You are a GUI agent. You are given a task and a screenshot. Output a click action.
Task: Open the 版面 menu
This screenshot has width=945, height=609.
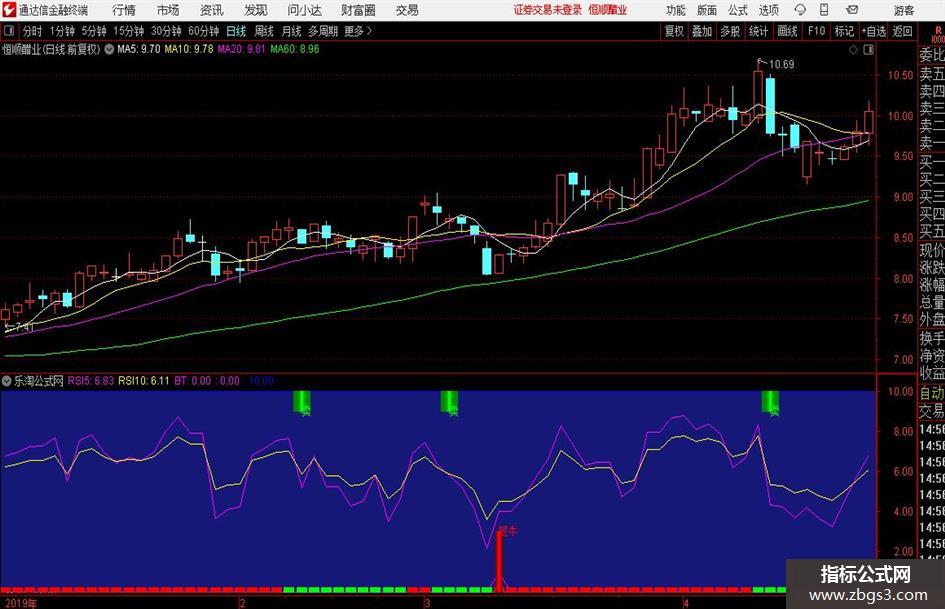pyautogui.click(x=707, y=10)
